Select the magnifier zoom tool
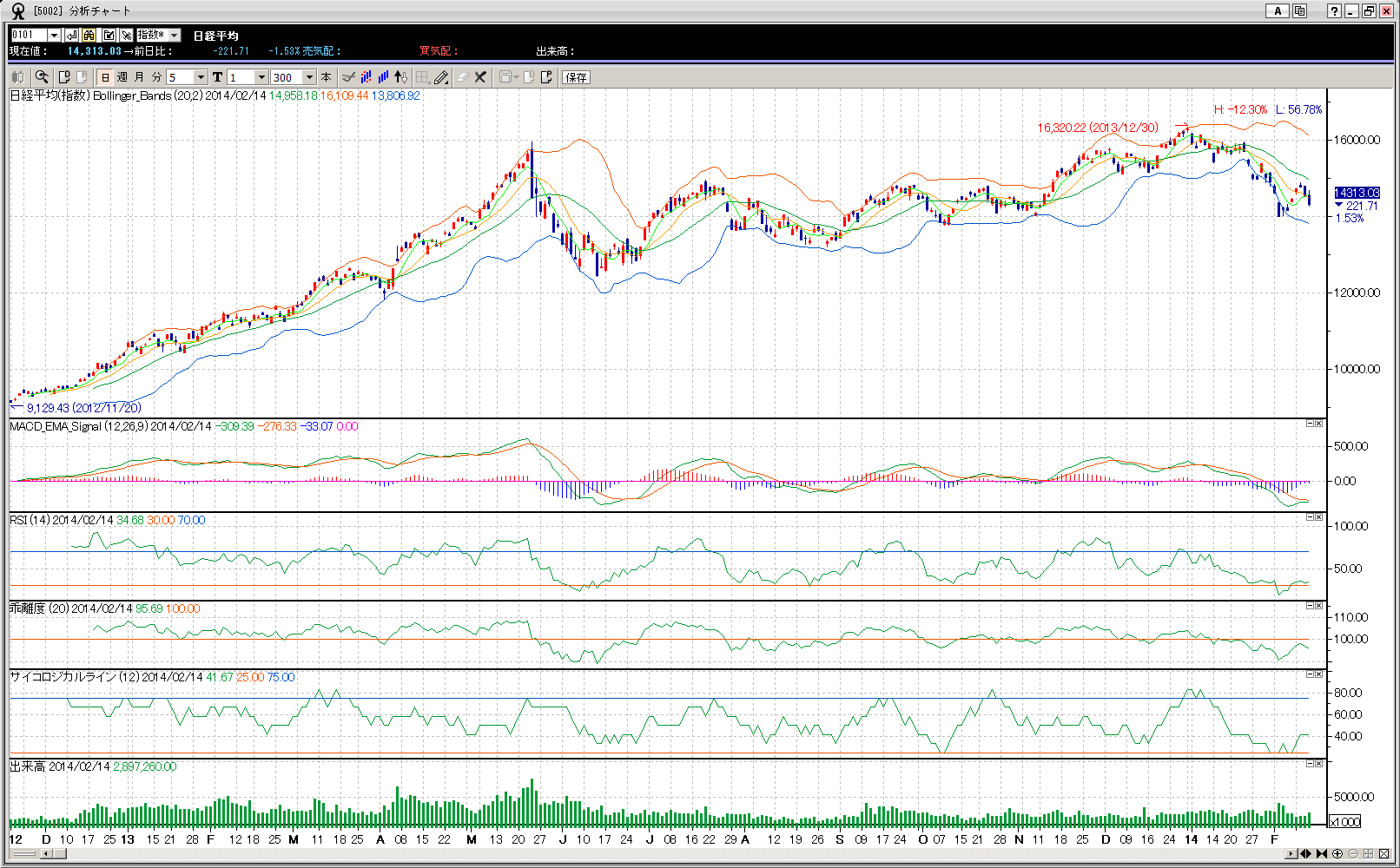The image size is (1400, 868). (41, 77)
